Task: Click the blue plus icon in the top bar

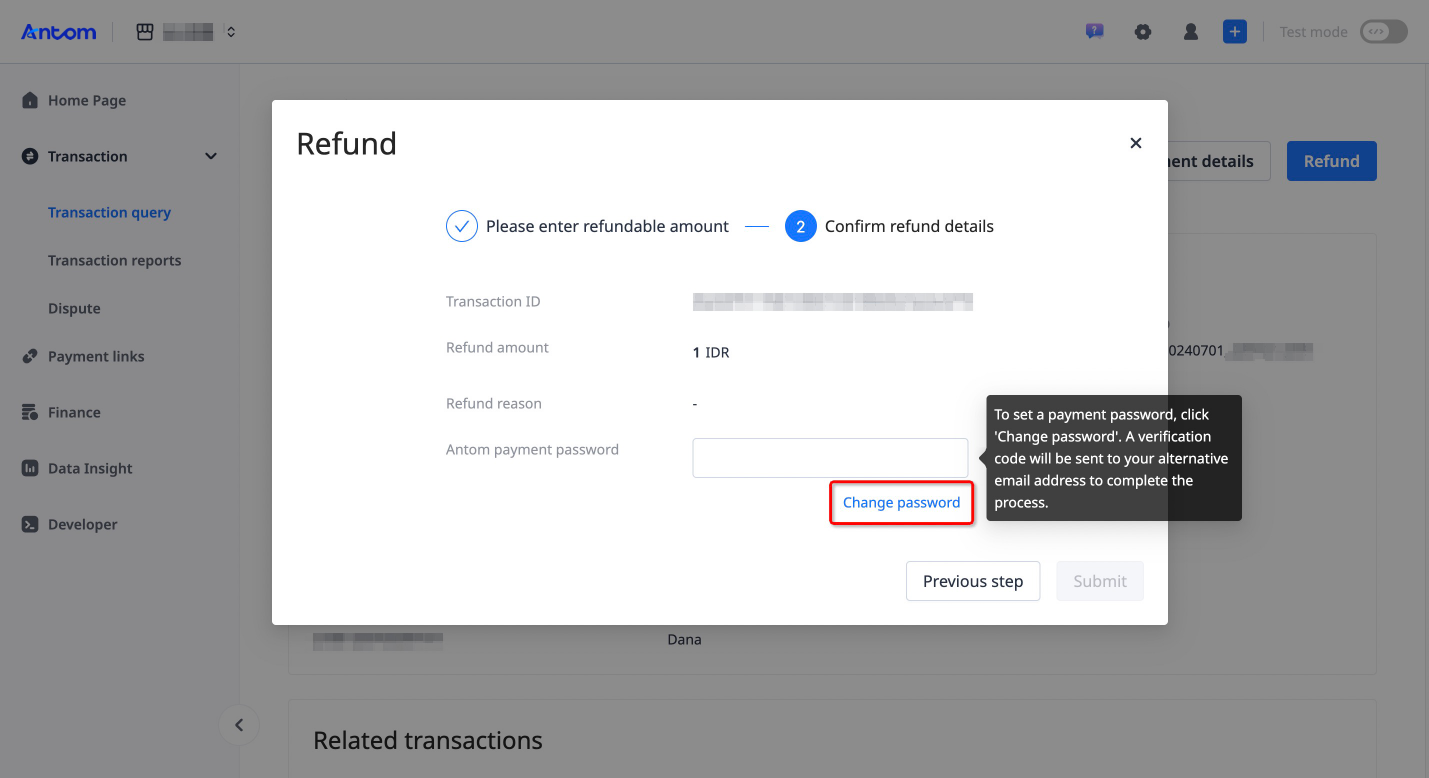Action: pyautogui.click(x=1234, y=31)
